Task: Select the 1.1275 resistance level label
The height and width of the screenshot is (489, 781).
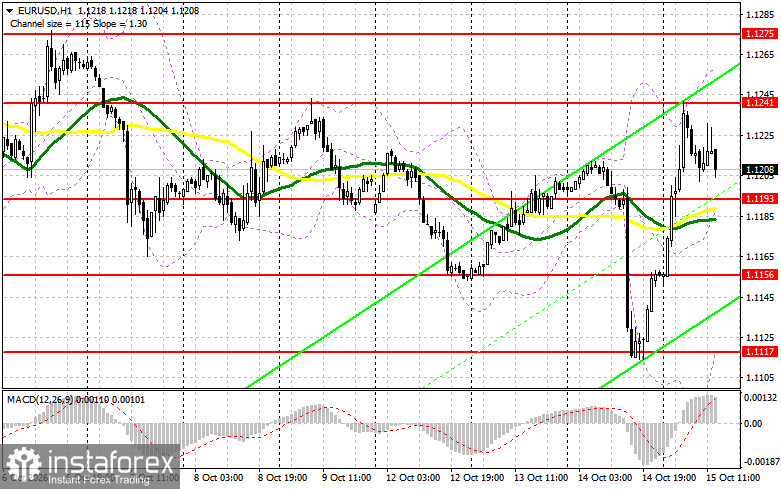Action: (759, 34)
